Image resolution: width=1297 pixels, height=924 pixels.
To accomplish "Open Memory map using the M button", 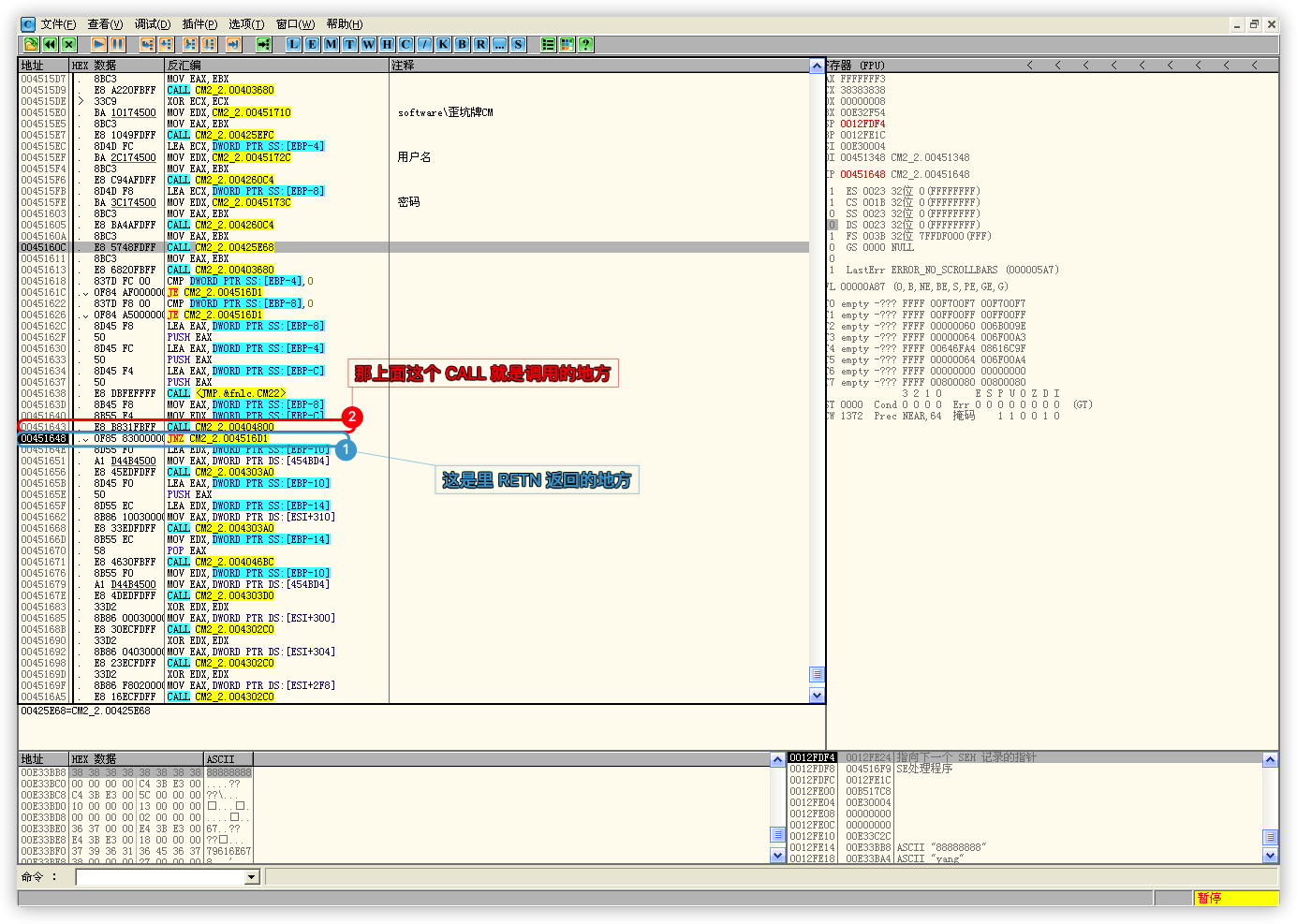I will (332, 44).
